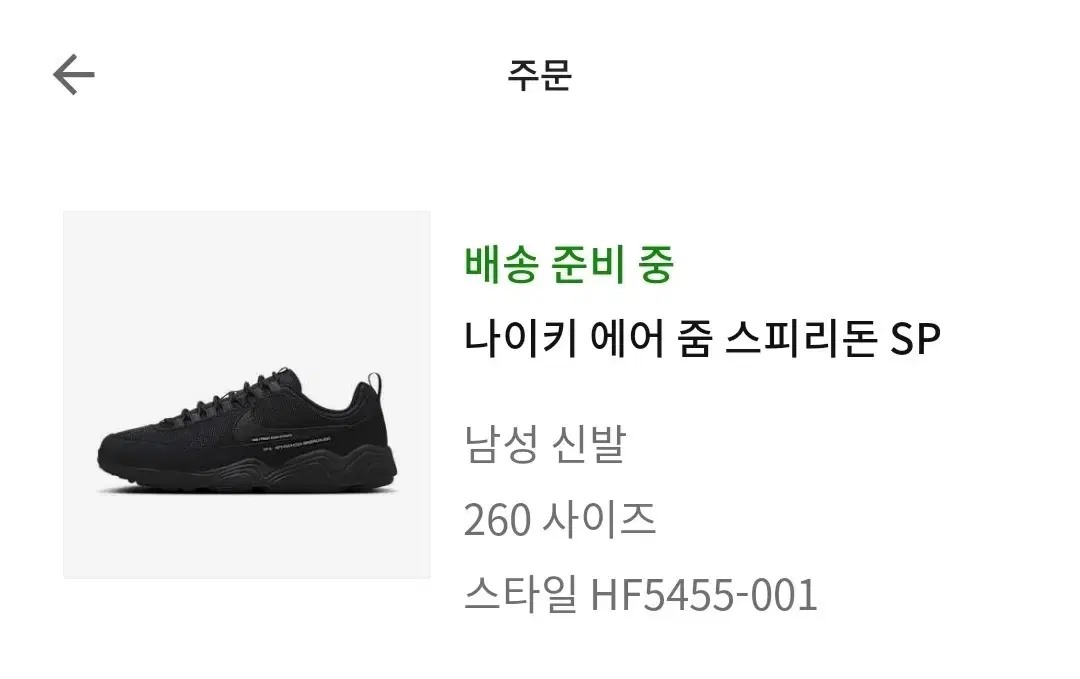Tap the SP suffix in product name
The image size is (1080, 679).
(915, 338)
